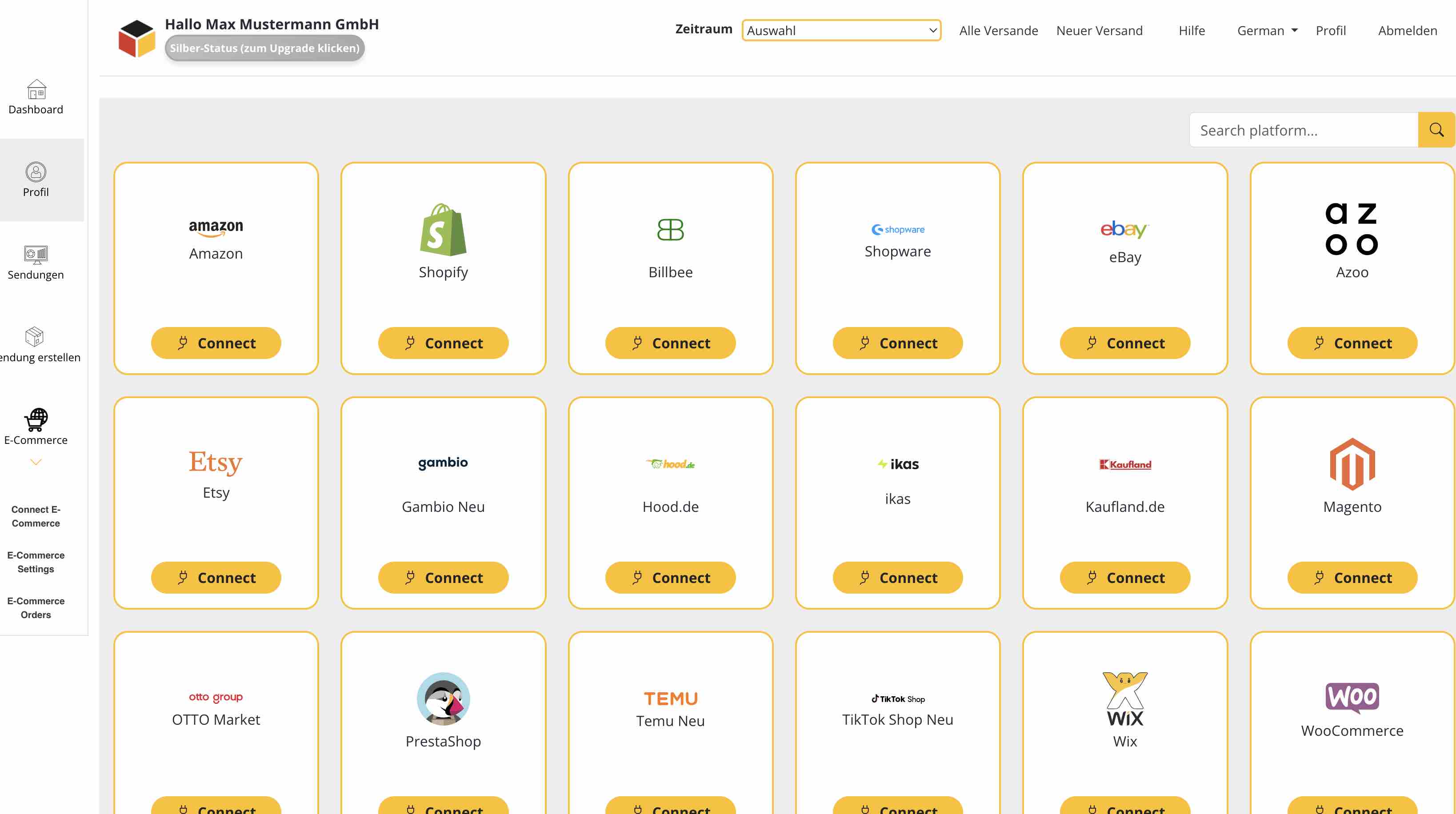This screenshot has width=1456, height=814.
Task: Open Neuer Versand in top navigation
Action: pyautogui.click(x=1100, y=31)
